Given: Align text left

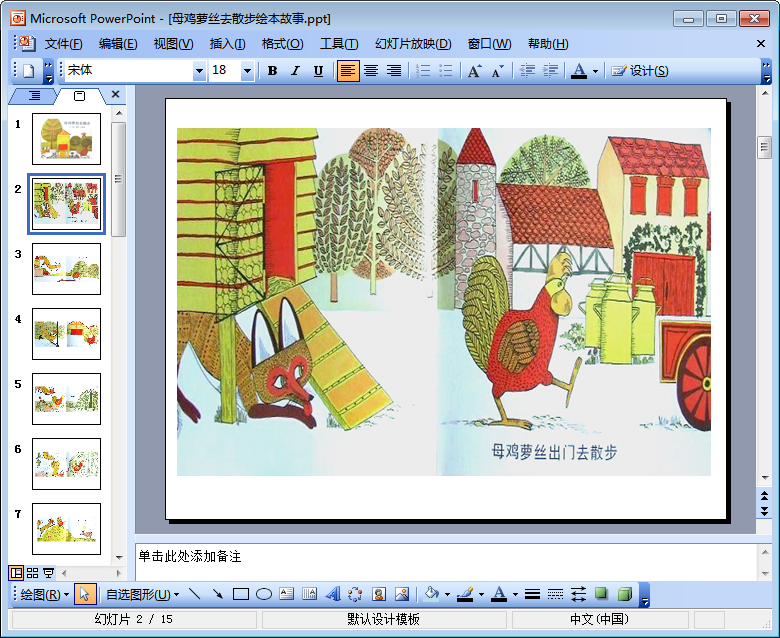Looking at the screenshot, I should (x=347, y=71).
